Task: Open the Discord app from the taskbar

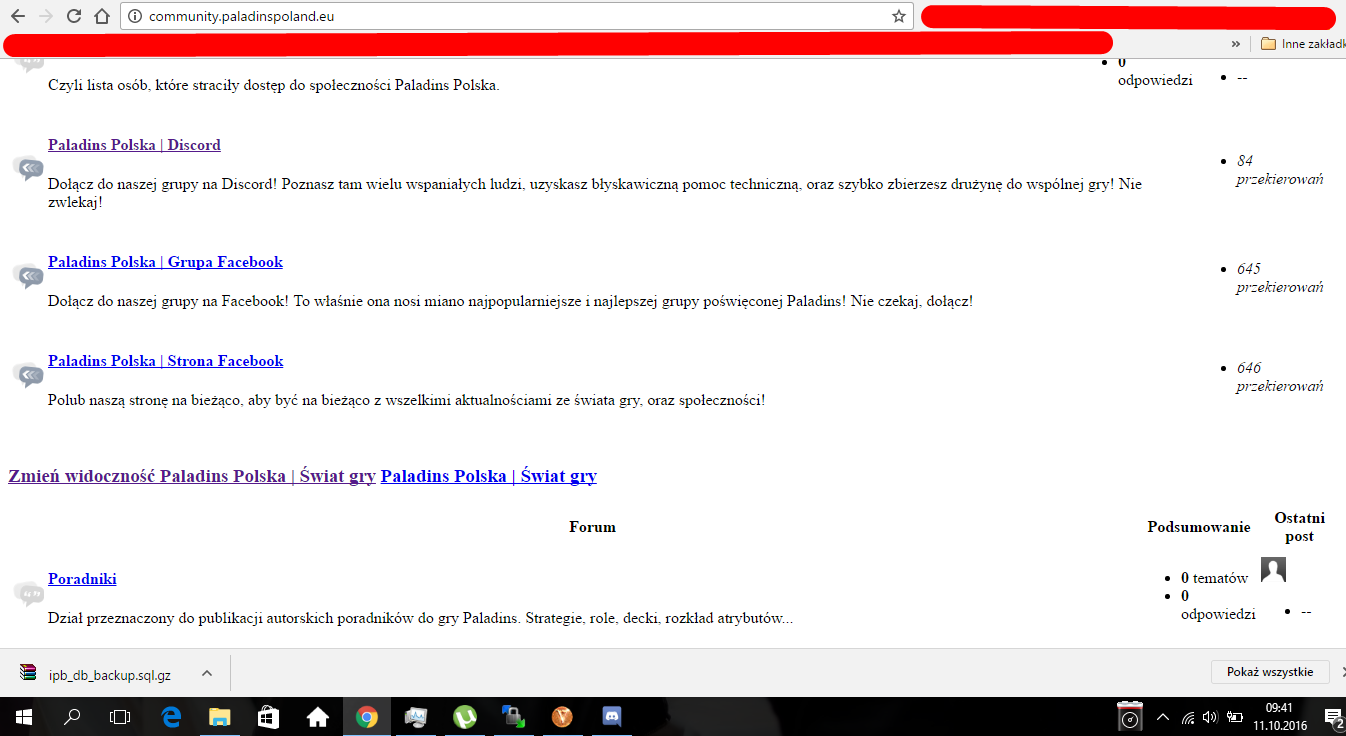Action: tap(612, 717)
